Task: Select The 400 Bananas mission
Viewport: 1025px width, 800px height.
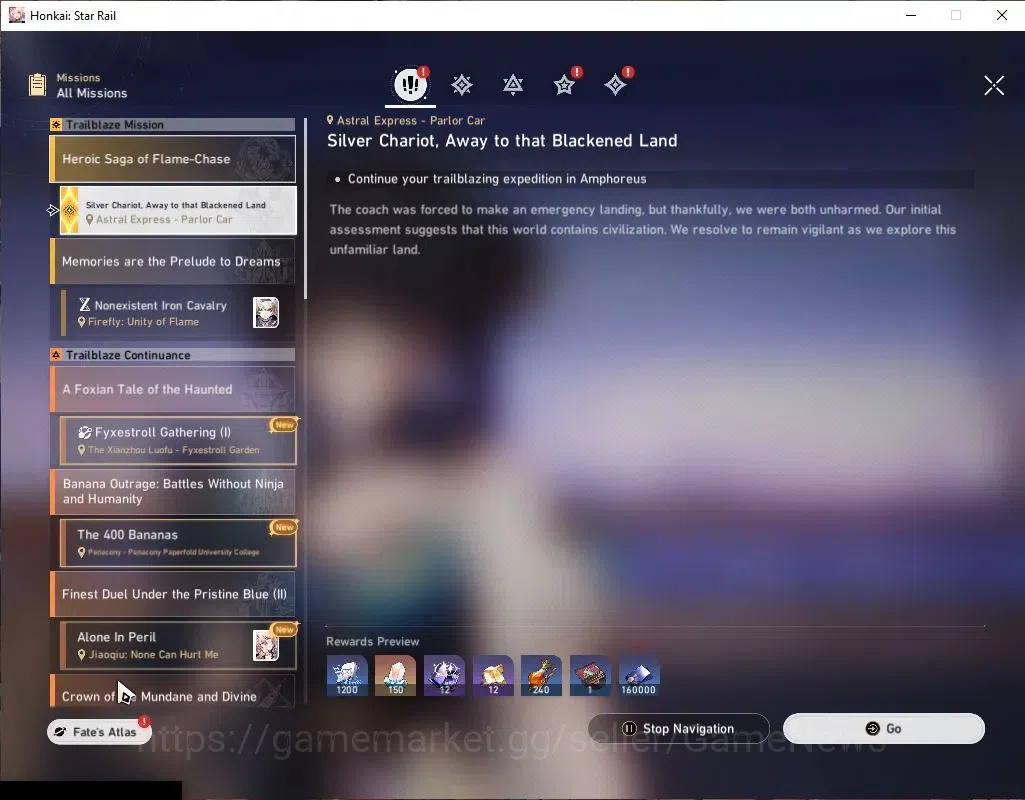Action: click(x=178, y=542)
